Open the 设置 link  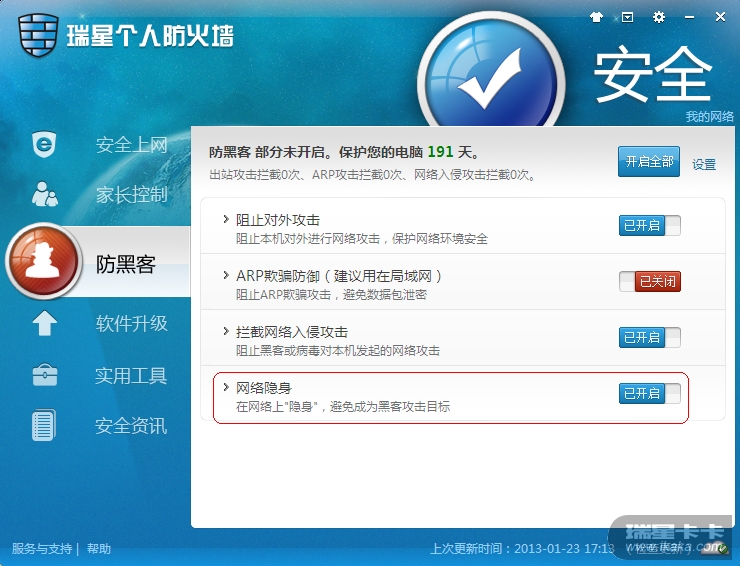pyautogui.click(x=704, y=164)
